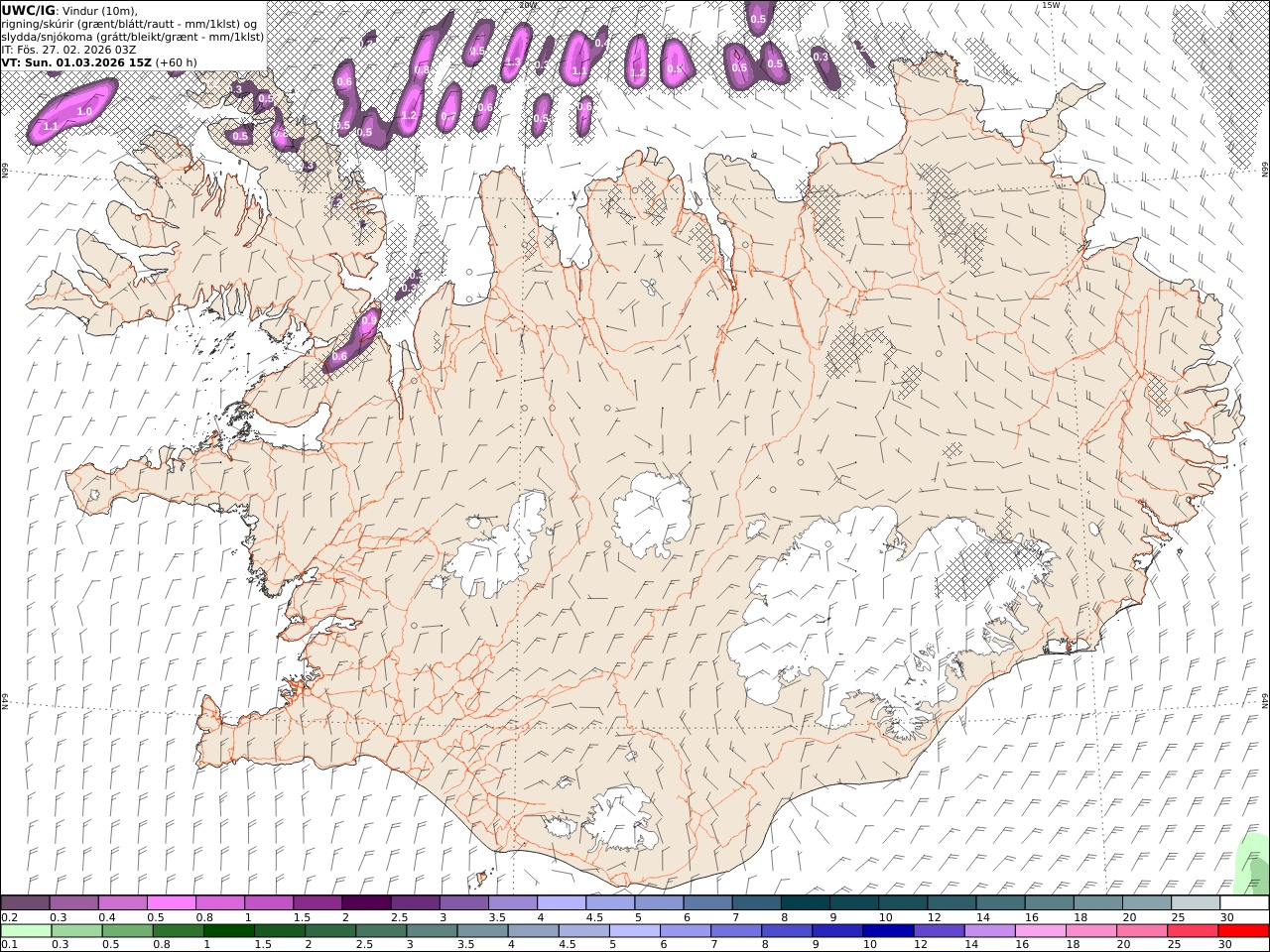Click the 'VT: Sun. 01.03.2026 15Z' valid time
Screen dimensions: 1270x952
pos(76,61)
